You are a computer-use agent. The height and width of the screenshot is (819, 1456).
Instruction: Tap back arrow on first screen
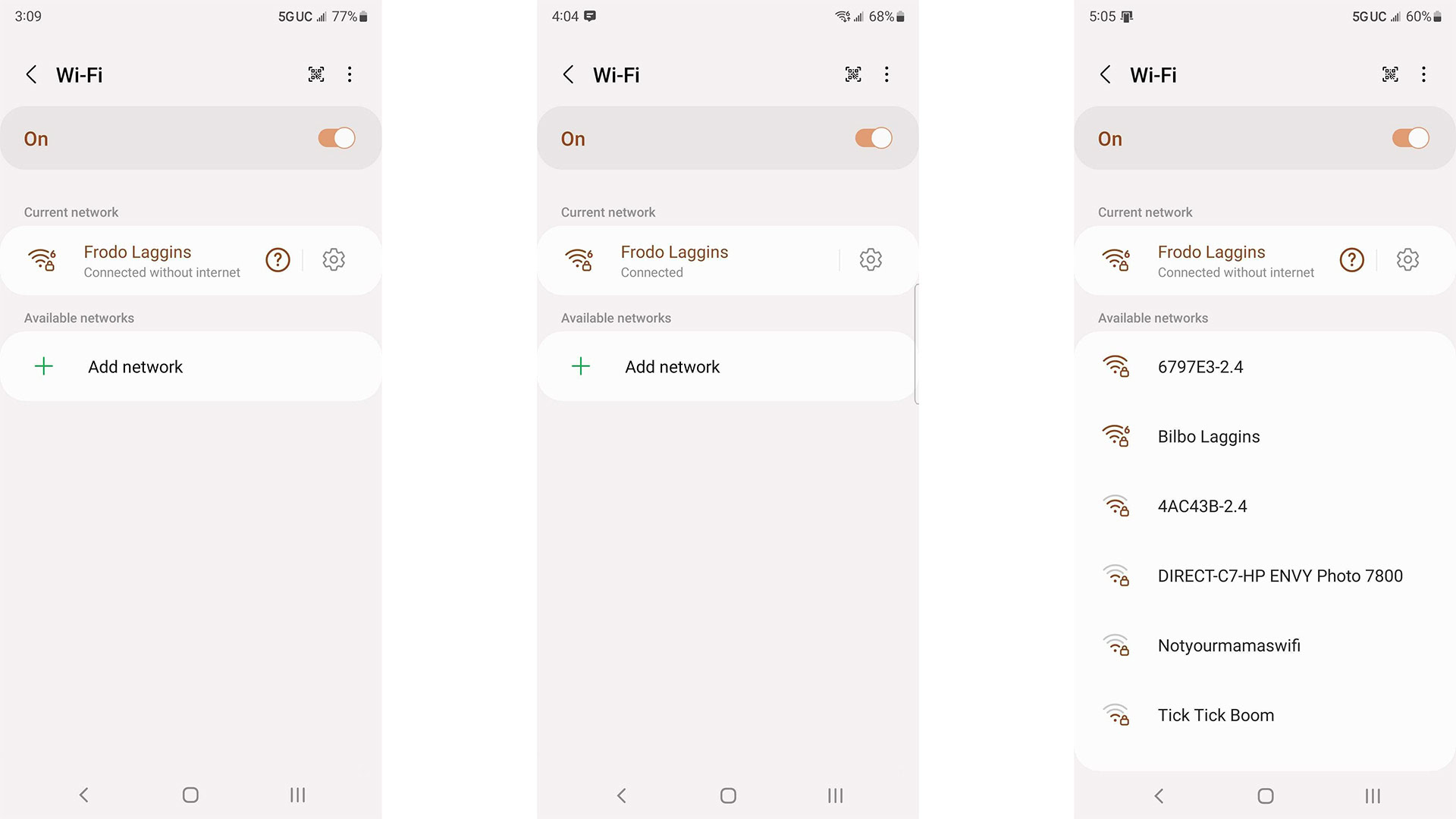[31, 74]
